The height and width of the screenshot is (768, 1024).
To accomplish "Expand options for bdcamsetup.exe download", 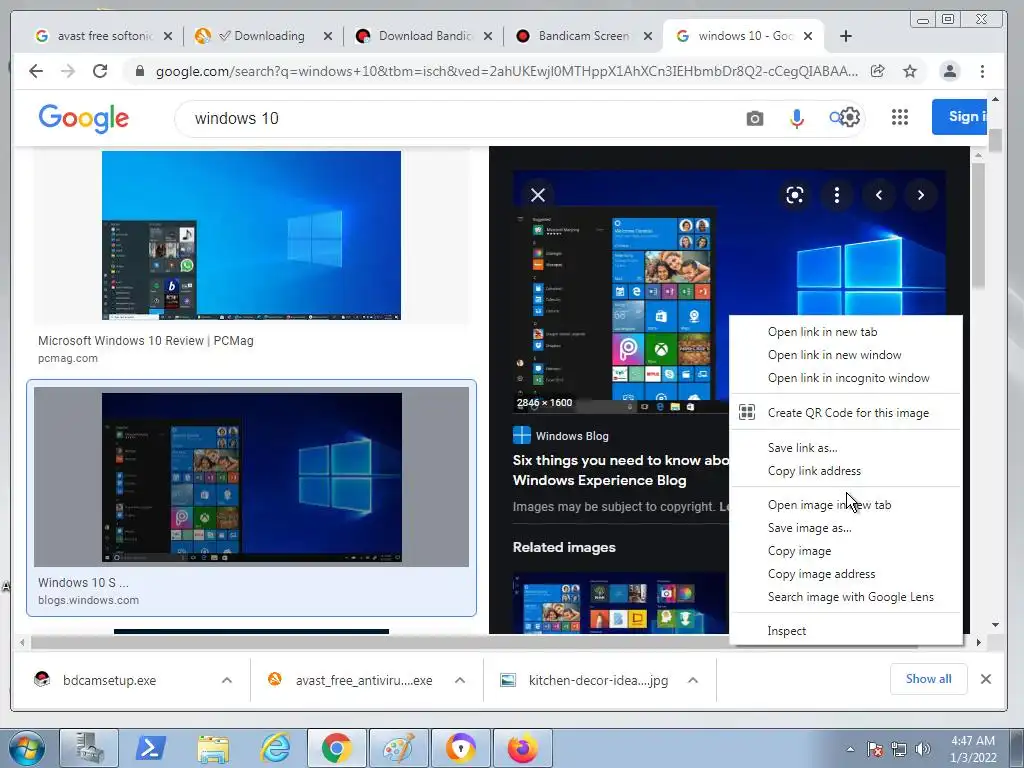I will (227, 680).
